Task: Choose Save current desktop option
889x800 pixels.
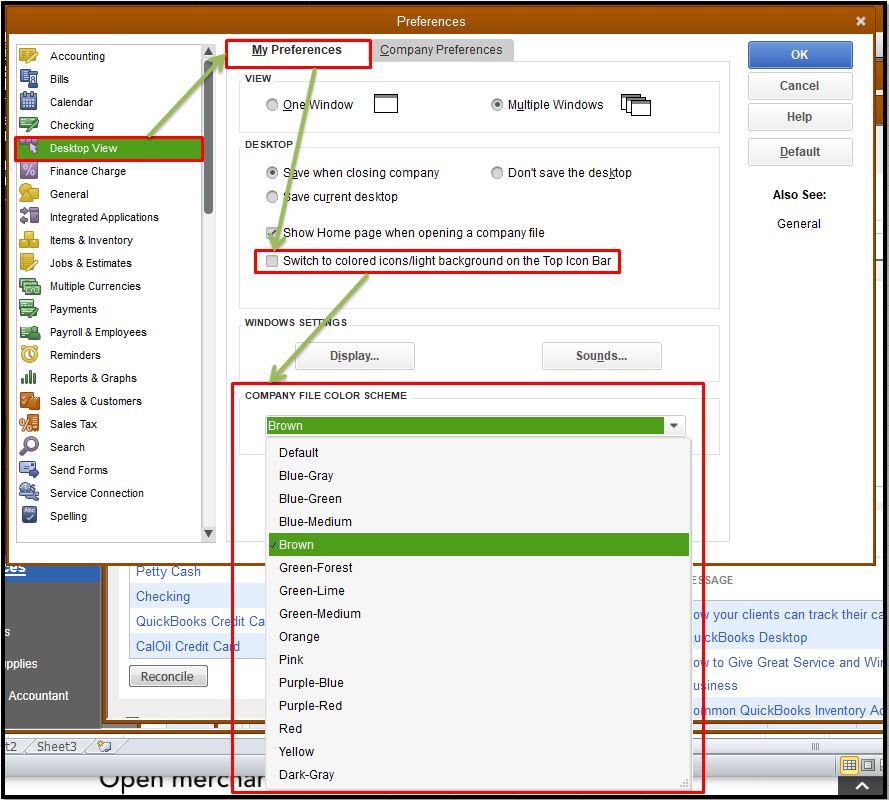Action: [x=272, y=197]
